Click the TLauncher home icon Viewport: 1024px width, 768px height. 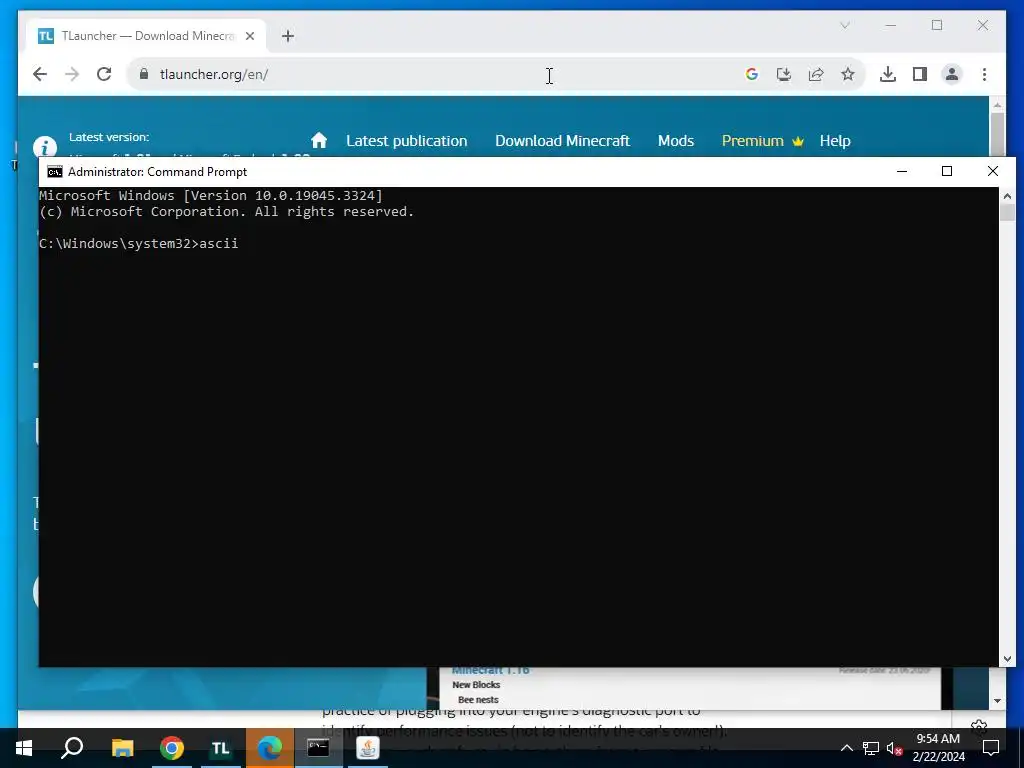pos(319,140)
